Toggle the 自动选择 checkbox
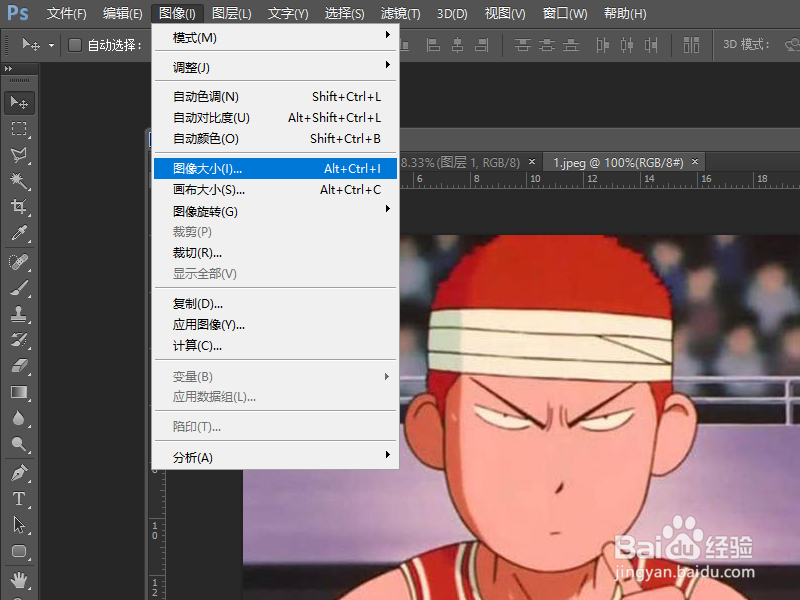This screenshot has height=600, width=800. pyautogui.click(x=75, y=45)
